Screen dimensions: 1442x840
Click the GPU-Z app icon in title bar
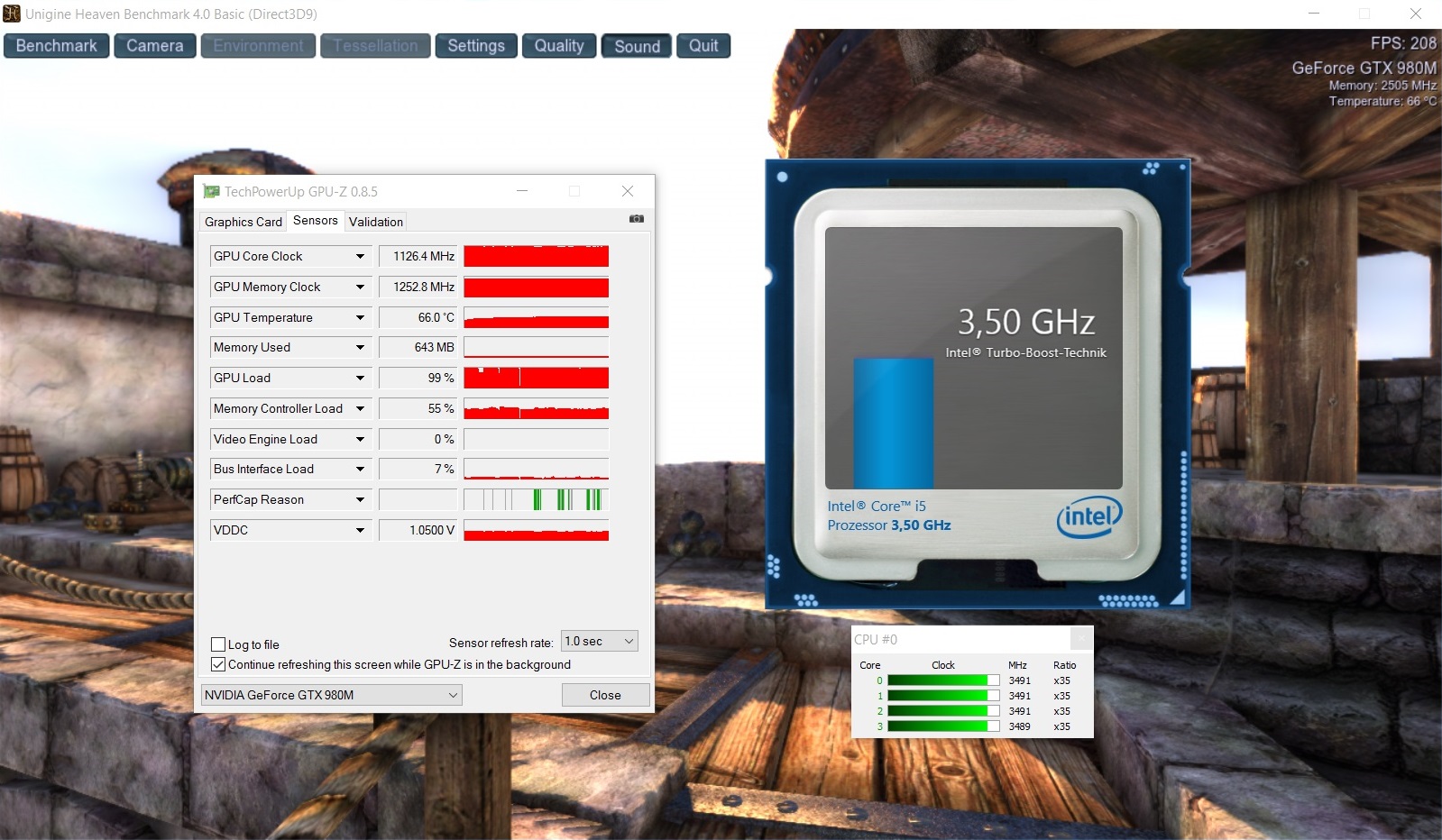(212, 191)
